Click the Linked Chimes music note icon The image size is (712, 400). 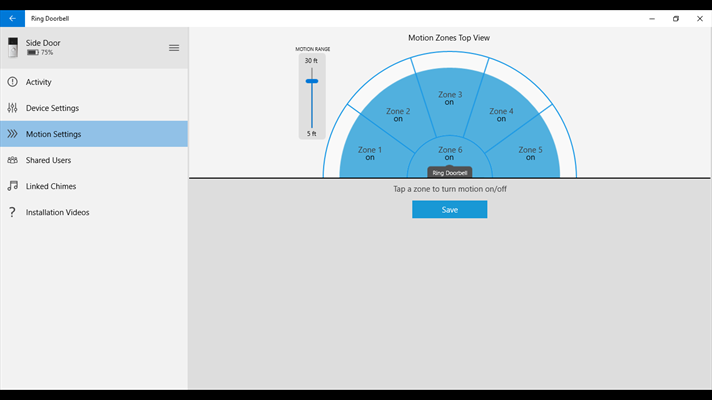(12, 186)
